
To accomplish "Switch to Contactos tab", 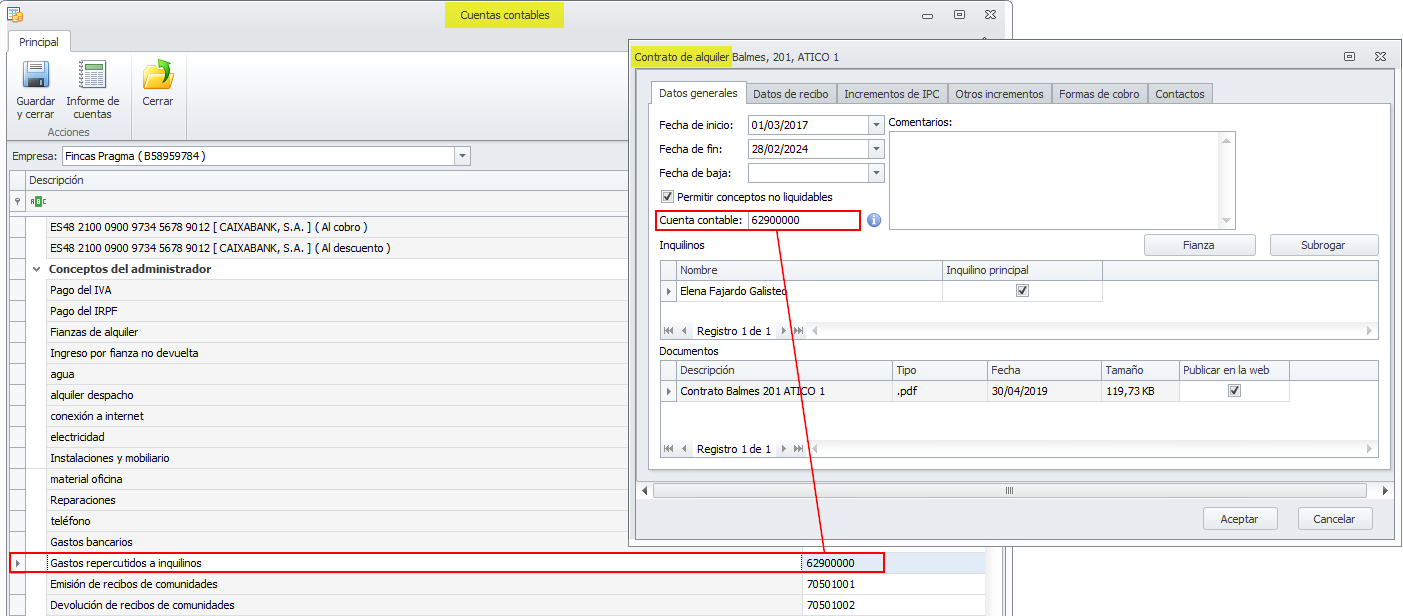I will point(1180,93).
